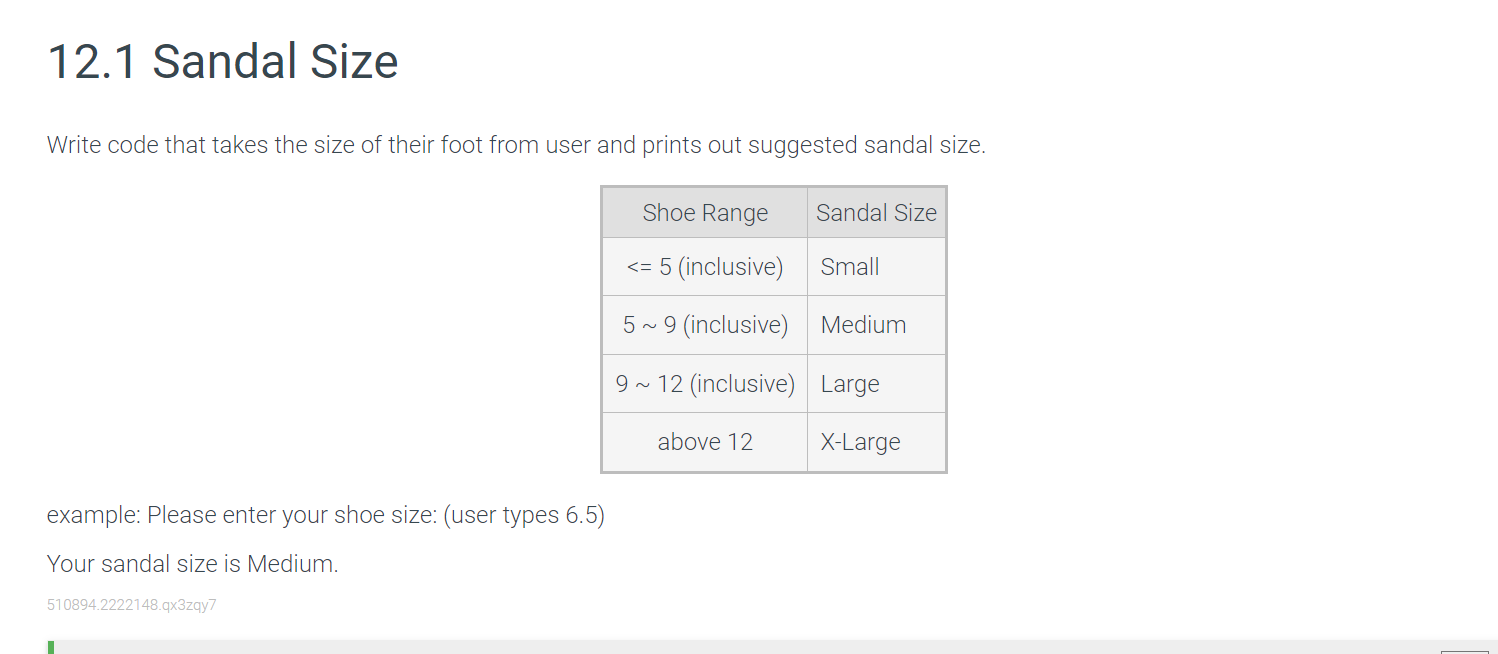Select the "5 ~ 9 (inclusive)" cell
This screenshot has height=654, width=1498.
tap(705, 325)
